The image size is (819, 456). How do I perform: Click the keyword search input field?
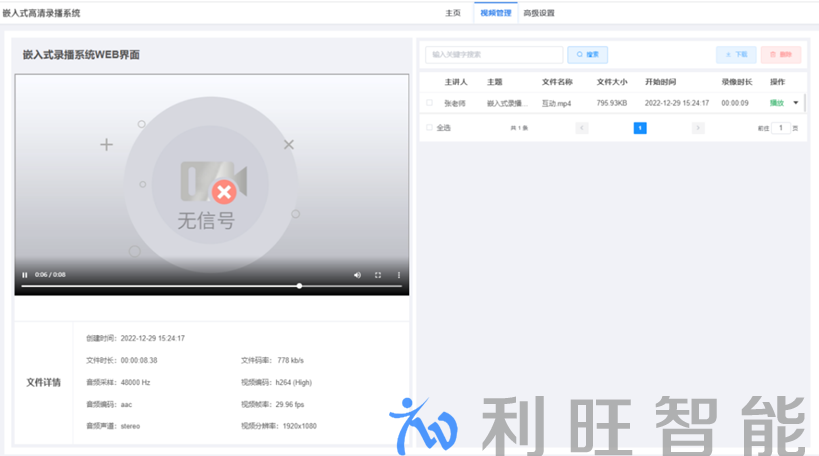494,55
